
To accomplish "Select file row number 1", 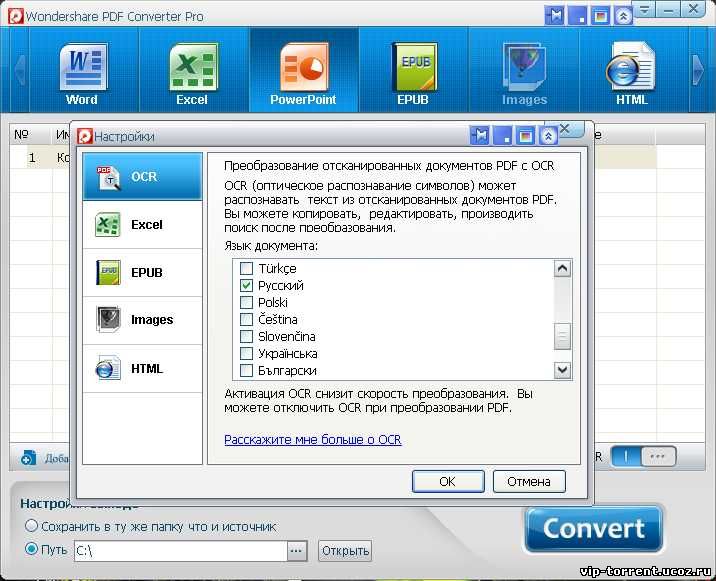I will (x=32, y=158).
